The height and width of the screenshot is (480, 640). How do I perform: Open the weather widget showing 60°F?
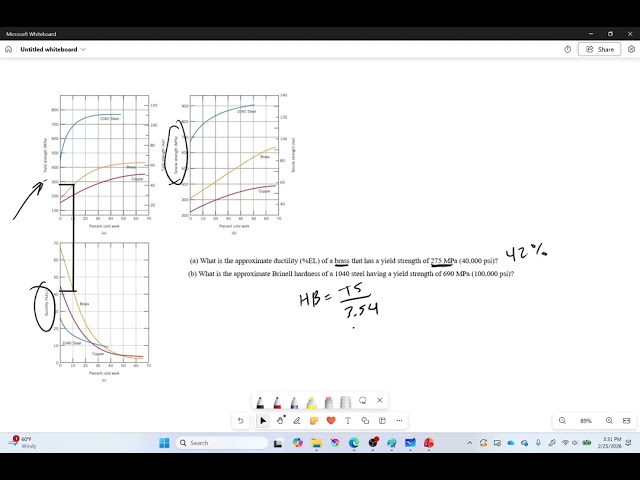click(22, 442)
